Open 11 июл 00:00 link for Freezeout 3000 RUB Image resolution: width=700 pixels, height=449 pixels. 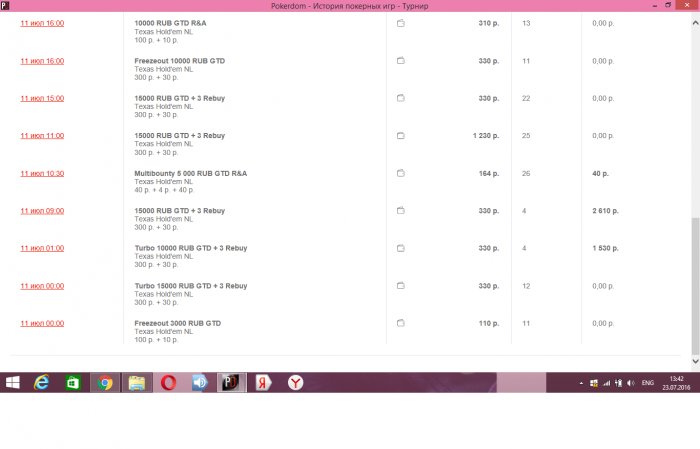click(x=42, y=323)
